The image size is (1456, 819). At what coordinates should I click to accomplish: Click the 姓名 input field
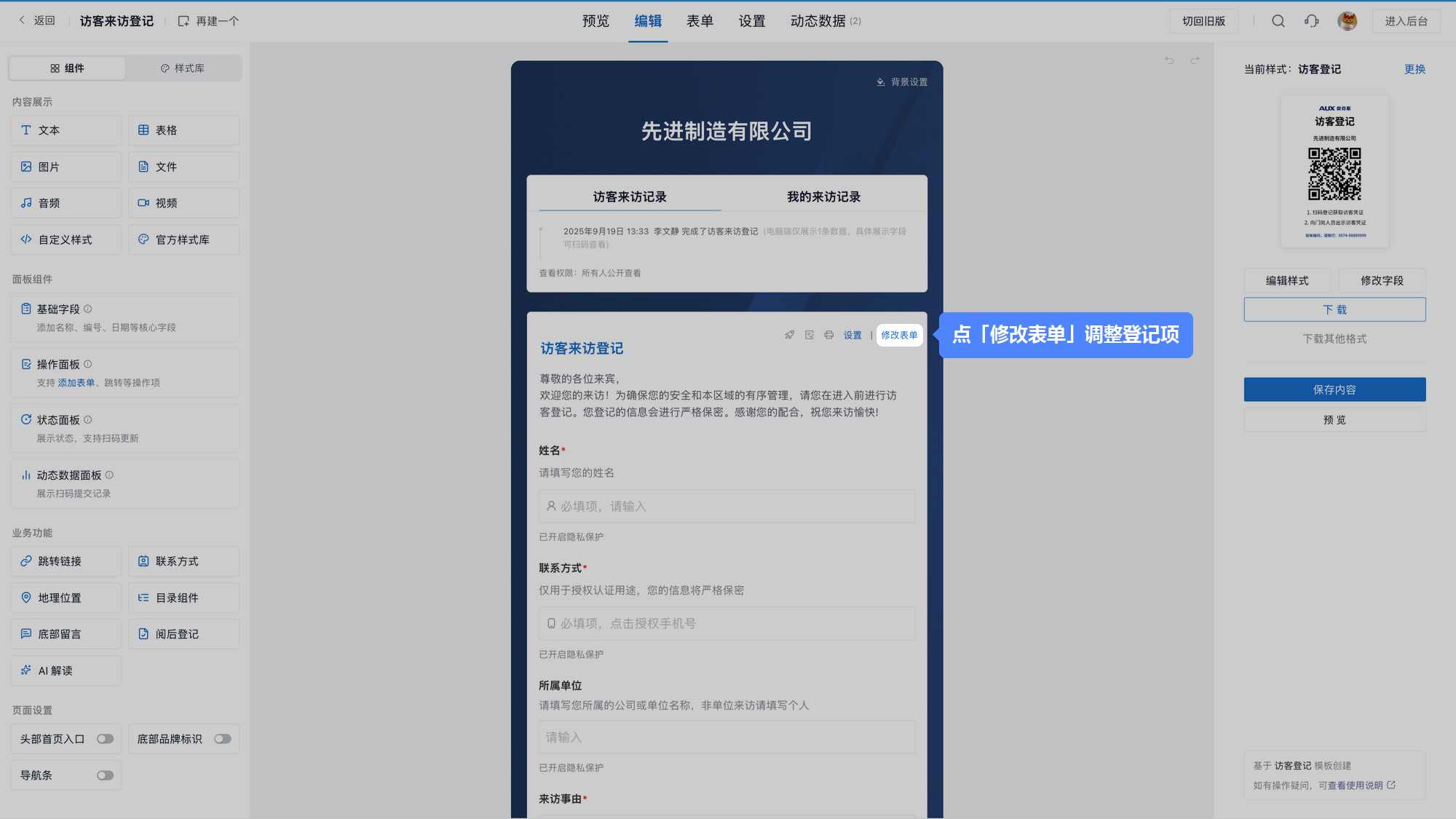[x=727, y=506]
